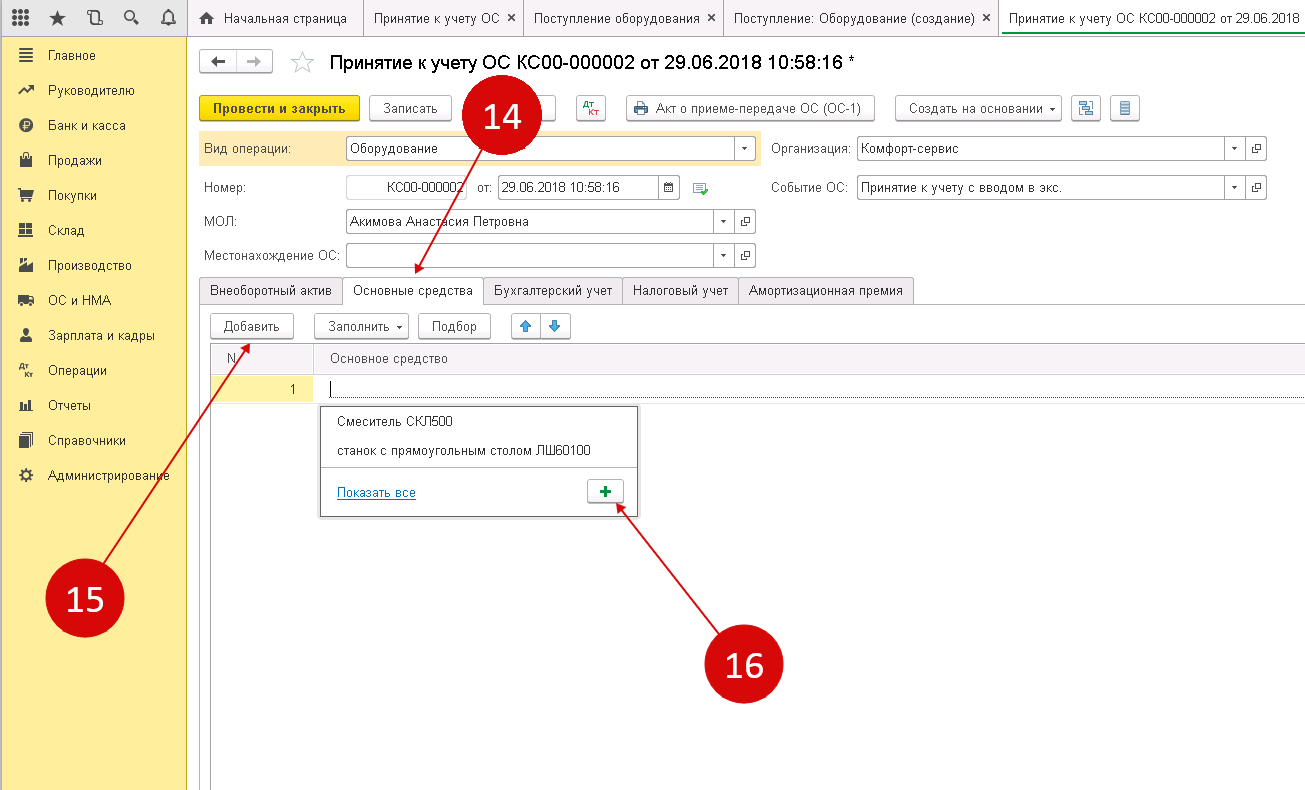Screen dimensions: 1305x790
Task: Click the Подбор button
Action: 454,326
